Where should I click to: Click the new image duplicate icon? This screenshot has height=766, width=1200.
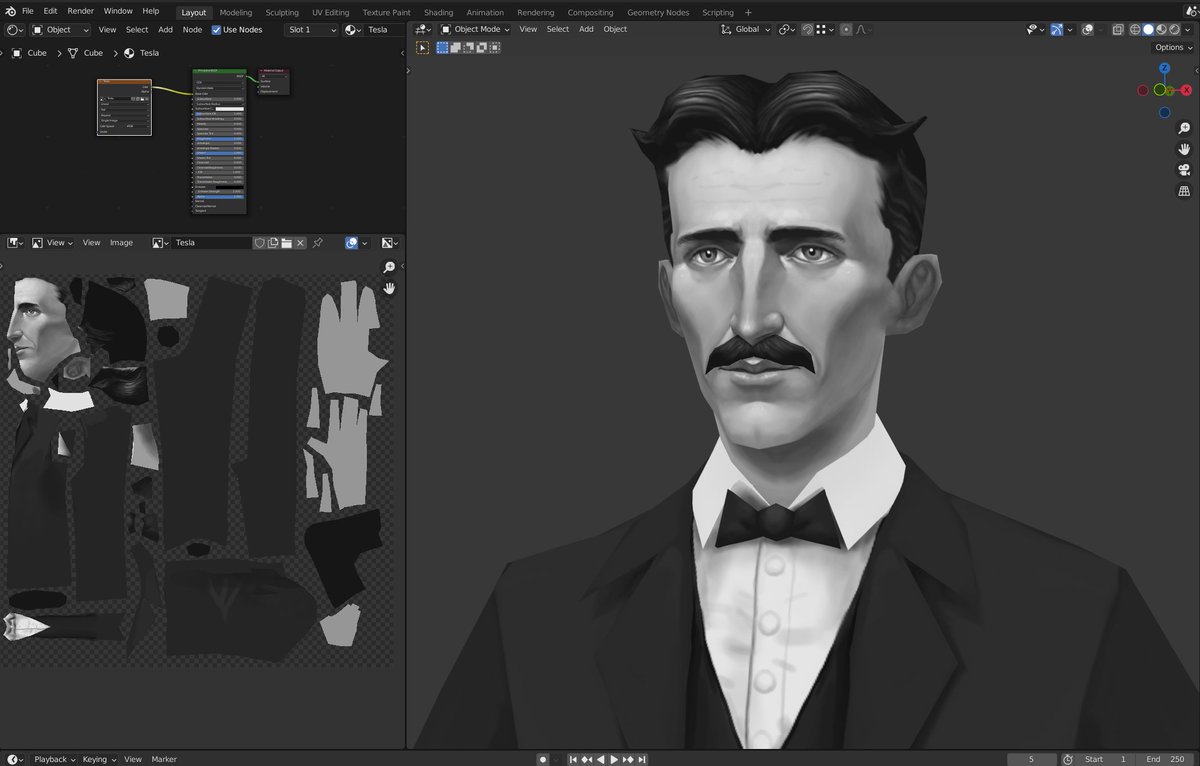coord(272,242)
